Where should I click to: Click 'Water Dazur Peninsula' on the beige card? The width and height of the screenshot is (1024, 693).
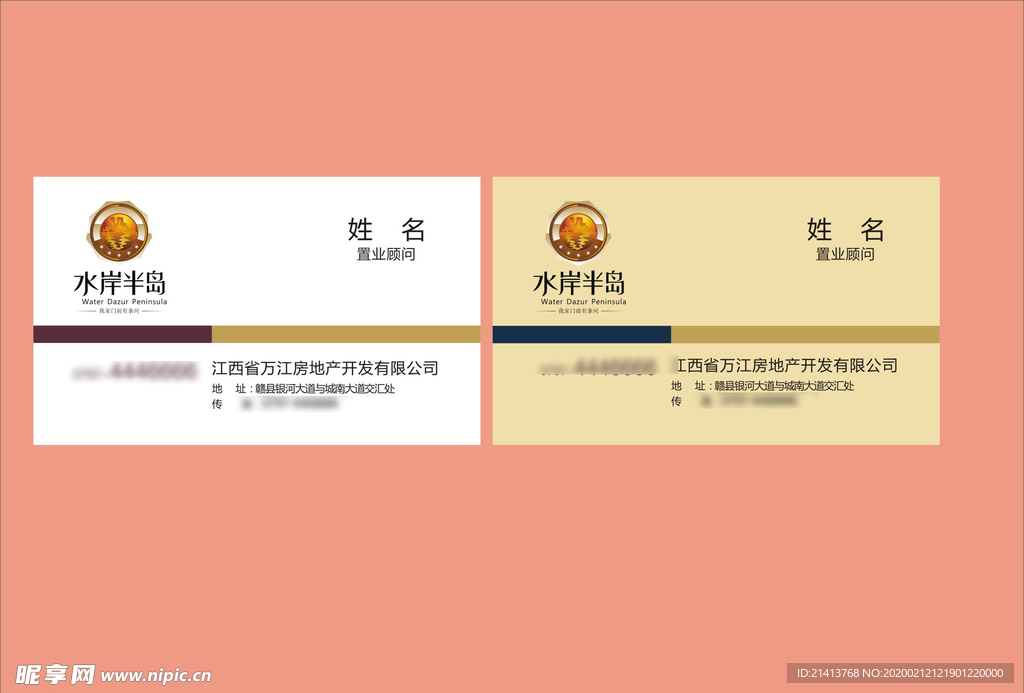click(x=583, y=302)
